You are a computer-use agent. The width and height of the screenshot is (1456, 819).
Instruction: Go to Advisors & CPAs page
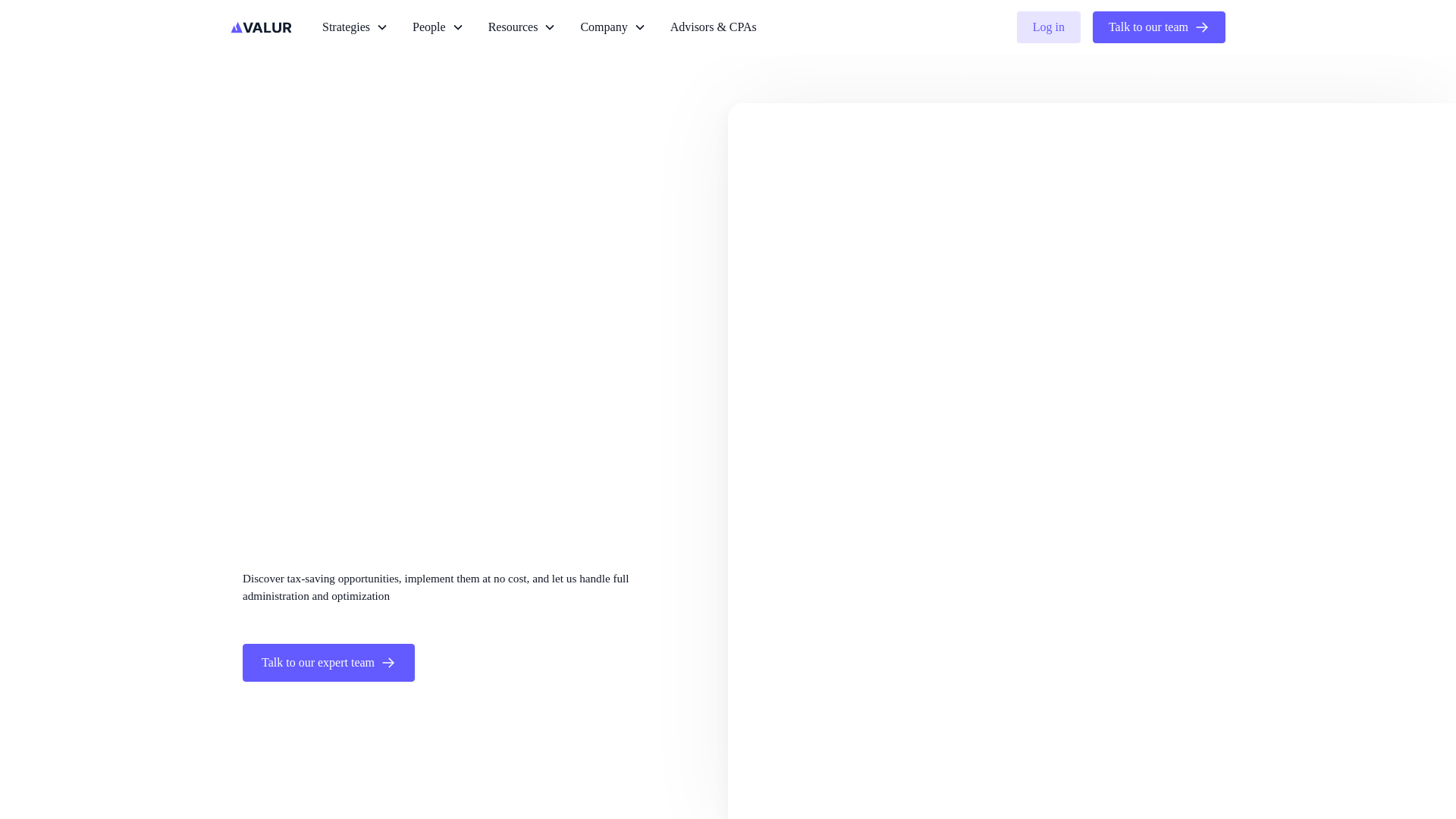(x=713, y=27)
